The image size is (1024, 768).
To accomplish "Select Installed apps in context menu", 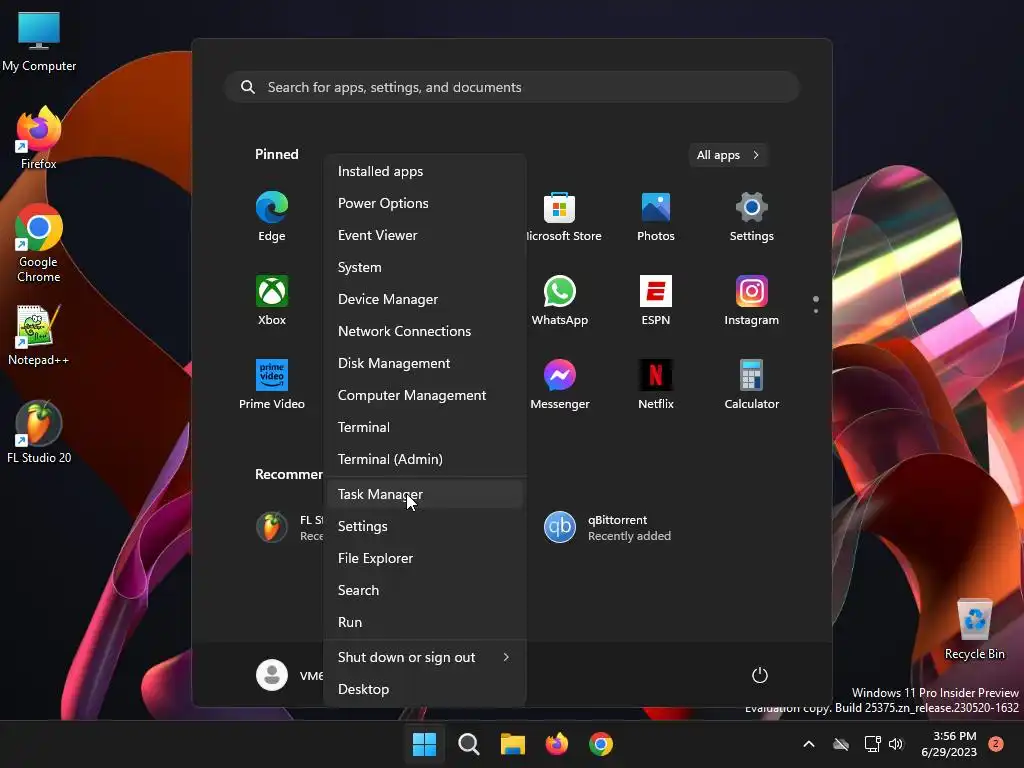I will tap(425, 171).
